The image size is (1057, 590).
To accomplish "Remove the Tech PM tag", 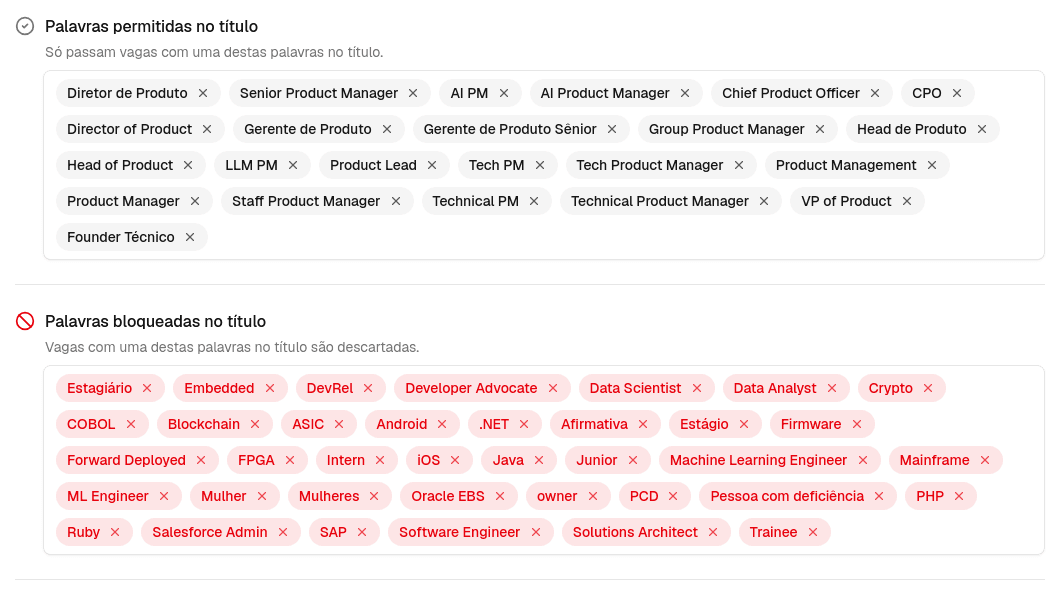I will (540, 165).
